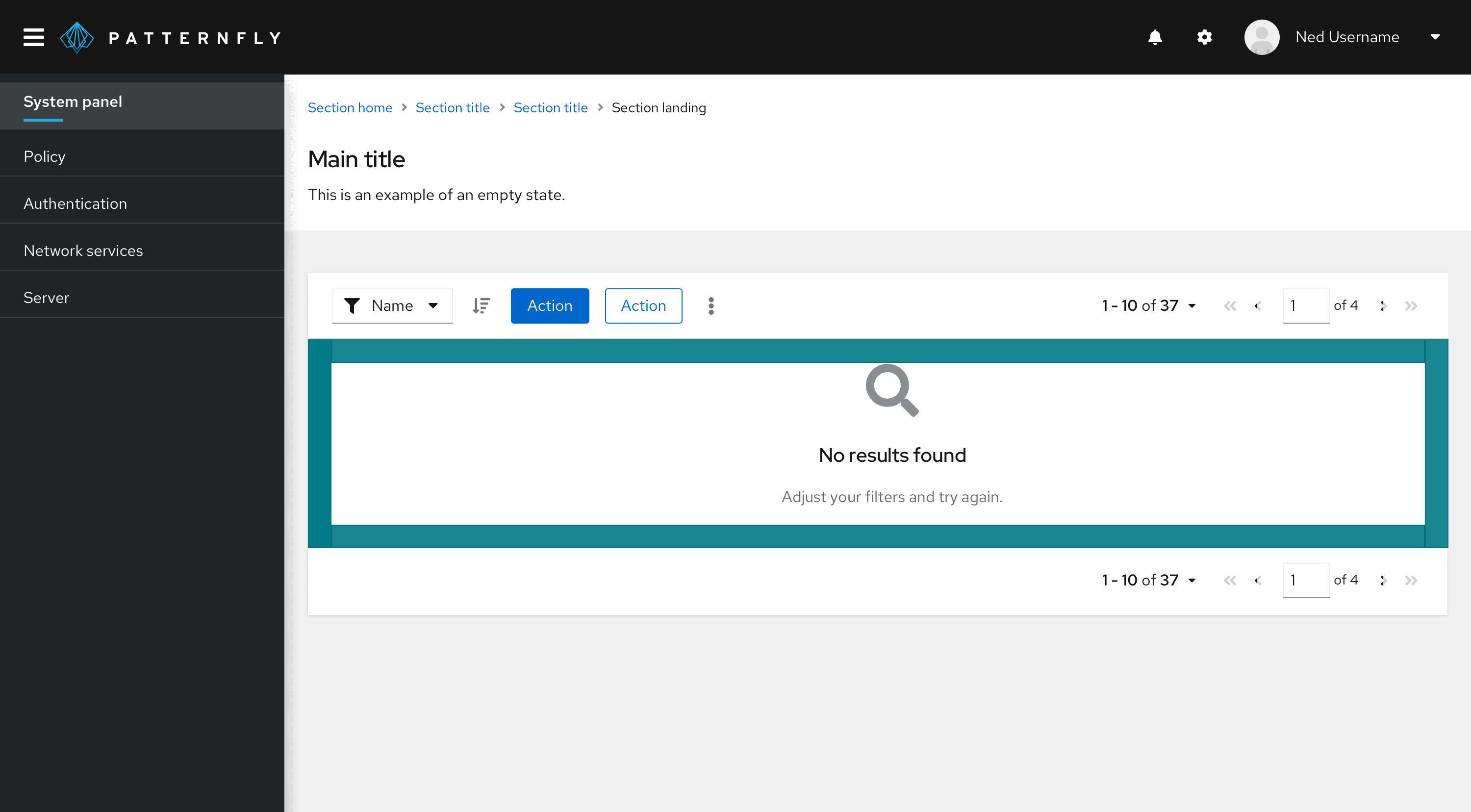Click the Section home breadcrumb link

point(350,108)
